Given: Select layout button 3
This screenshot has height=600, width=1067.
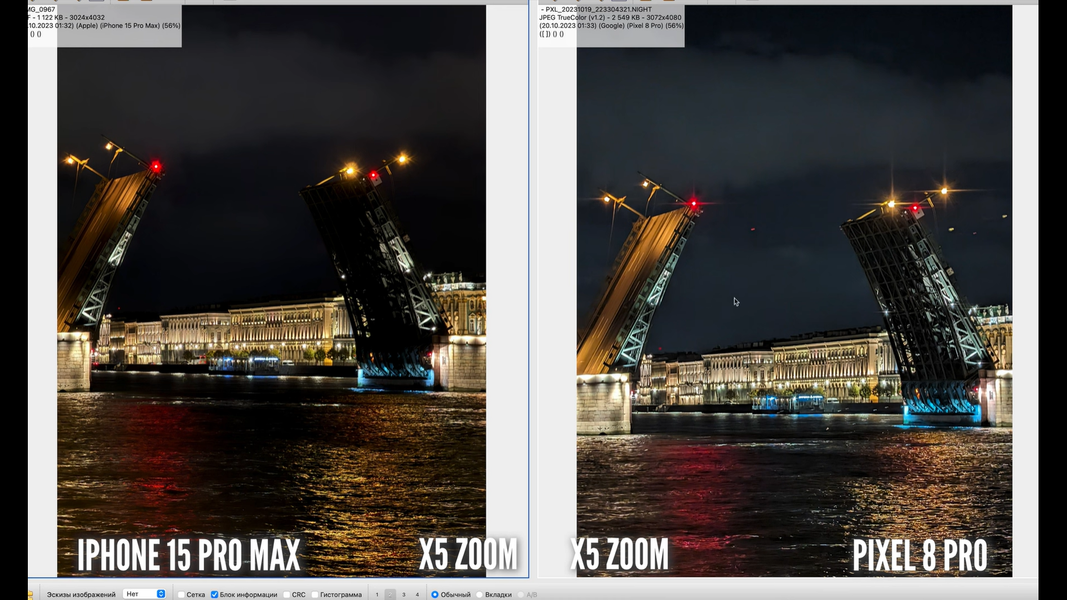Looking at the screenshot, I should [x=404, y=595].
